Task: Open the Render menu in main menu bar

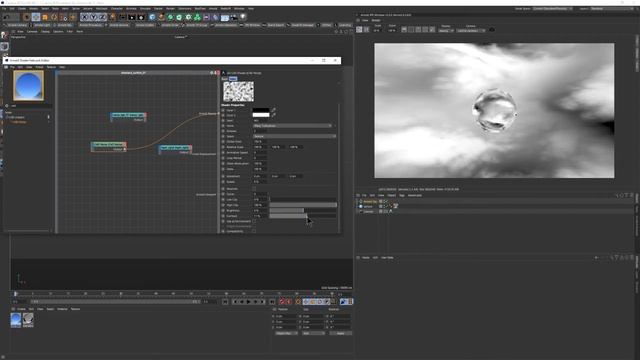Action: (x=170, y=8)
